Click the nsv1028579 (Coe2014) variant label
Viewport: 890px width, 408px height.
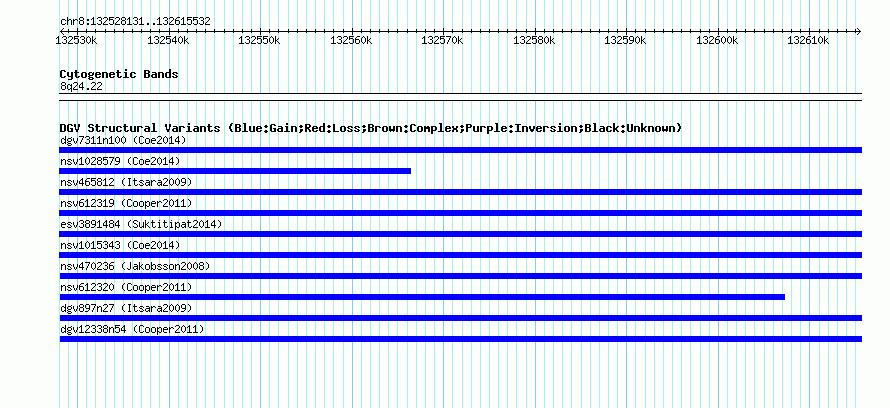click(x=120, y=161)
